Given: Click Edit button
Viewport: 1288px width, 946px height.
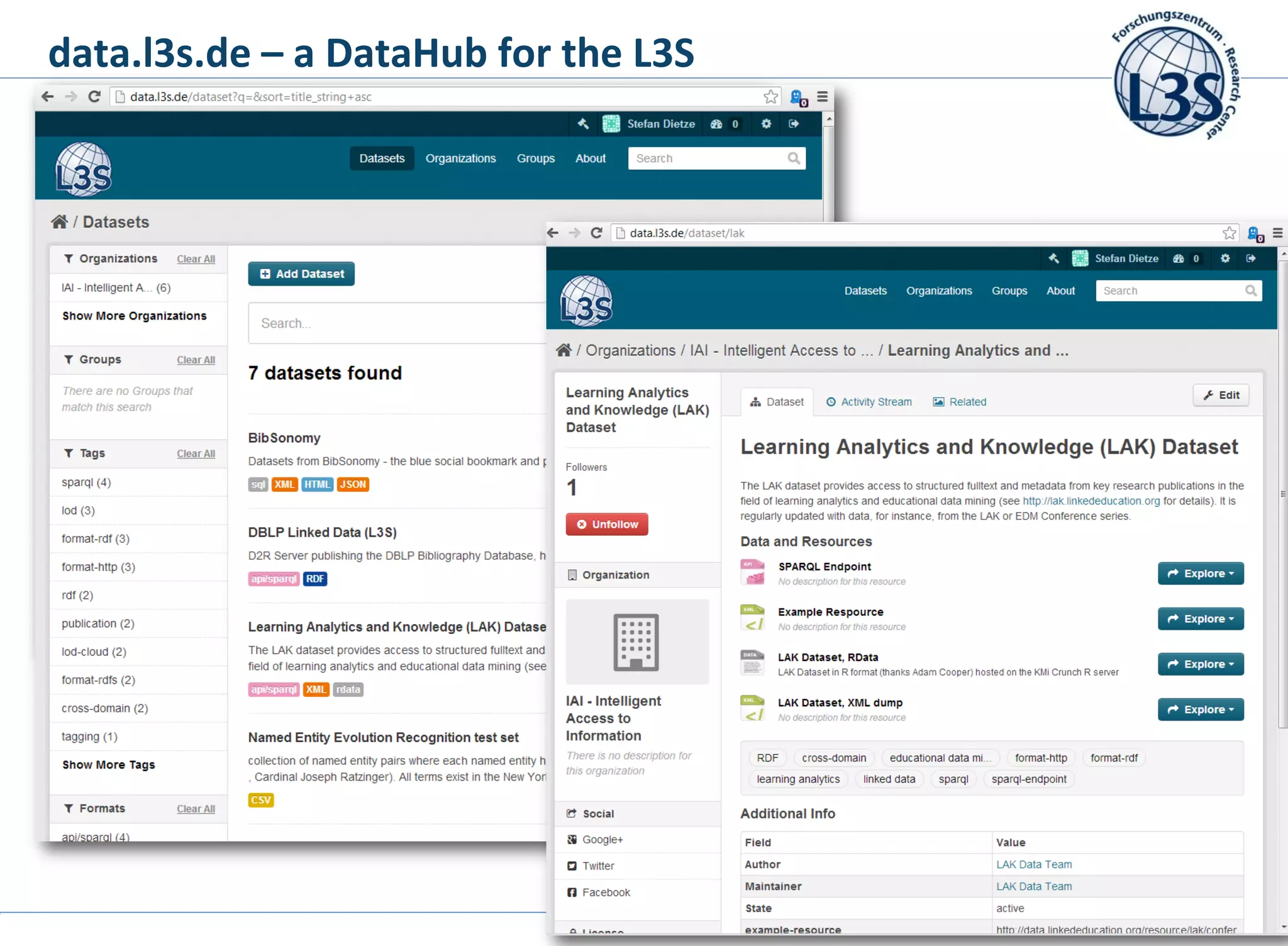Looking at the screenshot, I should pos(1221,395).
